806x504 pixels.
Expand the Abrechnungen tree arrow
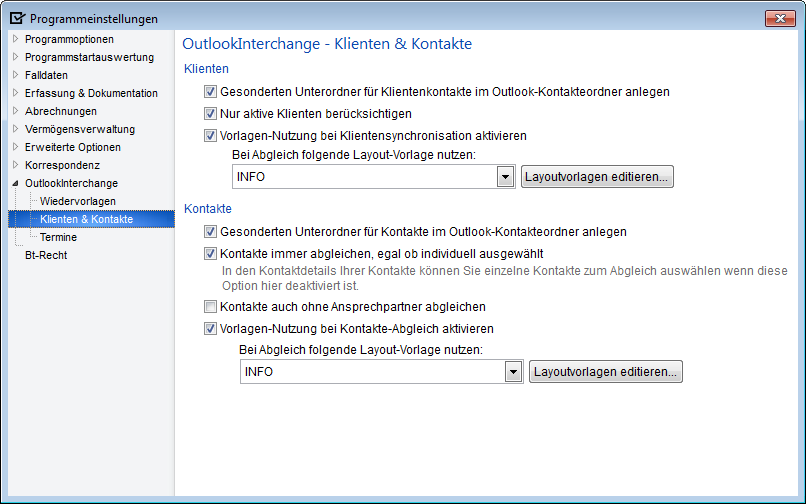pos(15,111)
